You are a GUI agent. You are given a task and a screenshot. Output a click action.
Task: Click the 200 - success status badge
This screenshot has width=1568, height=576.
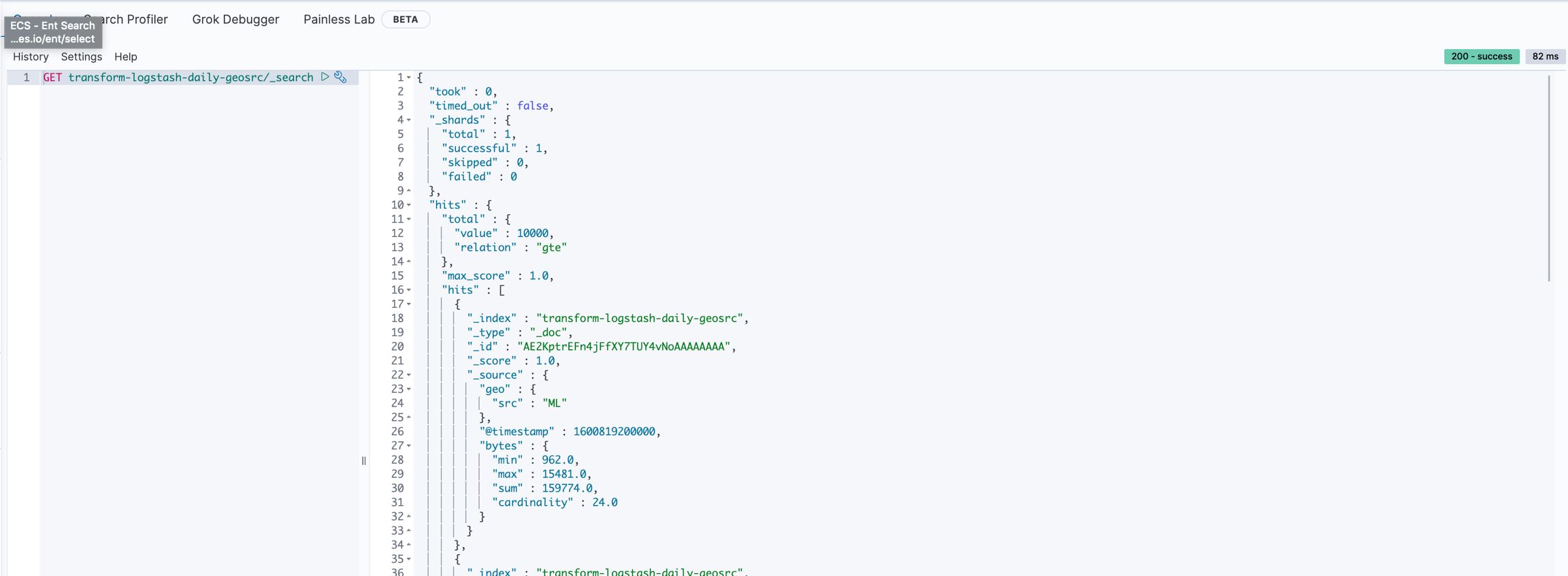[x=1481, y=57]
